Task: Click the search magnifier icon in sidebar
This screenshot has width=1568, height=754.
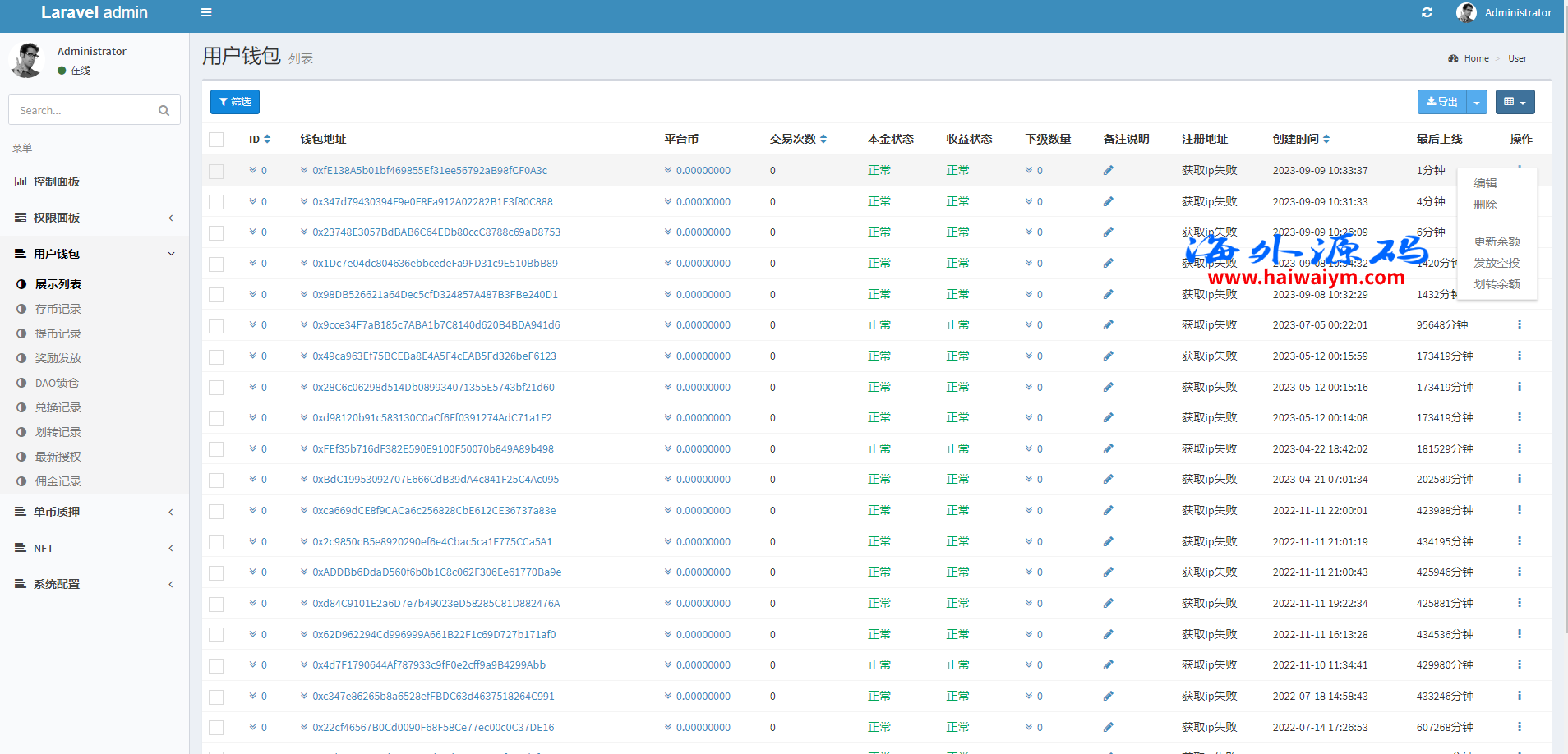Action: 164,110
